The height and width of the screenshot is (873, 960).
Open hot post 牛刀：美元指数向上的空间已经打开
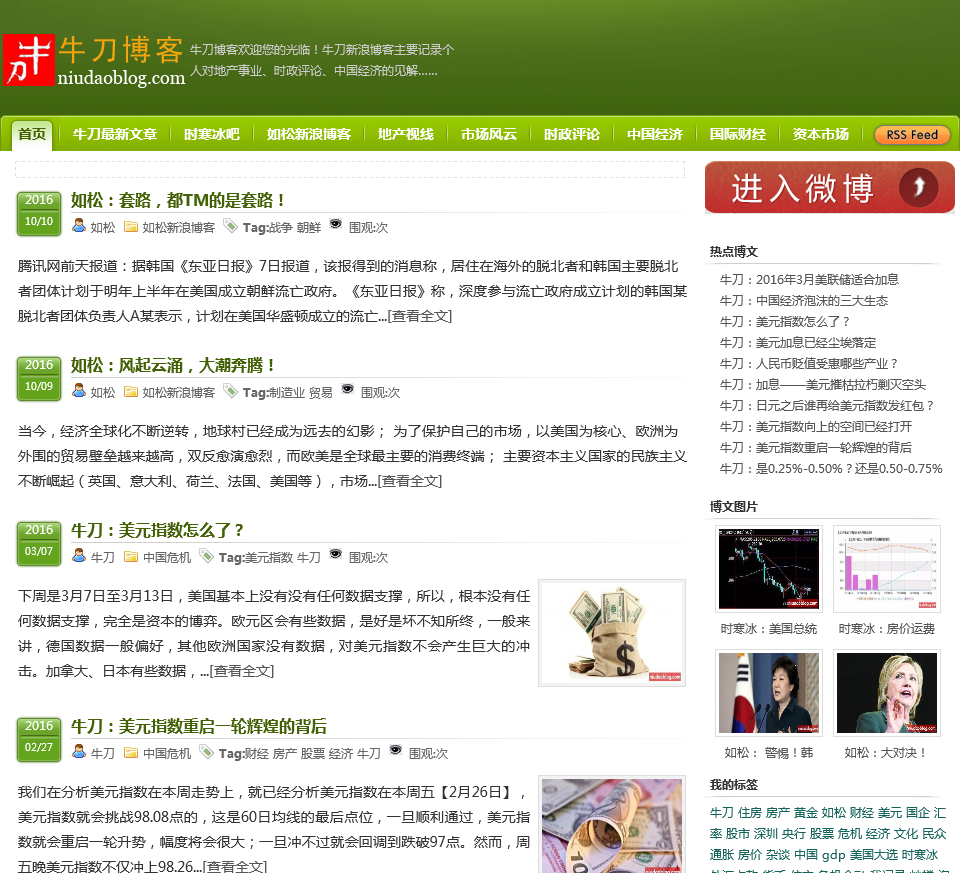(816, 426)
